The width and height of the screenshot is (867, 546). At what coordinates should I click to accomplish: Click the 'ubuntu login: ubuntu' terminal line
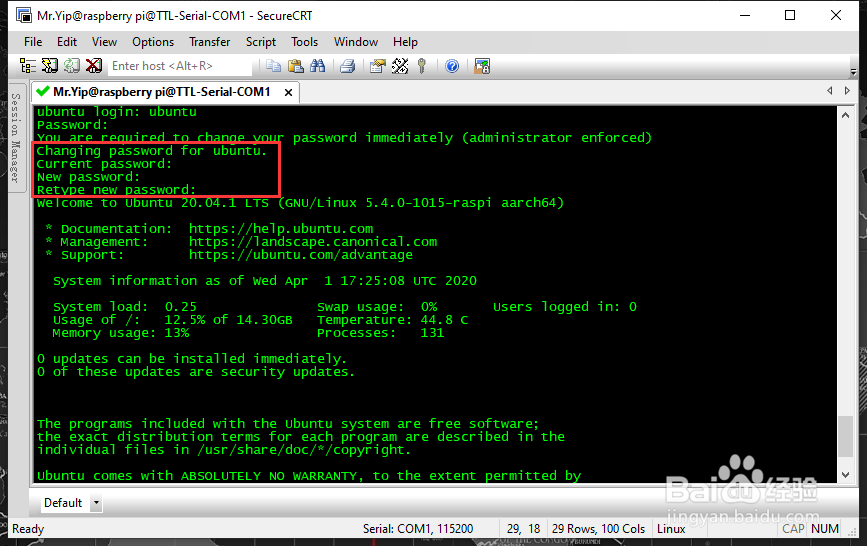pyautogui.click(x=117, y=112)
